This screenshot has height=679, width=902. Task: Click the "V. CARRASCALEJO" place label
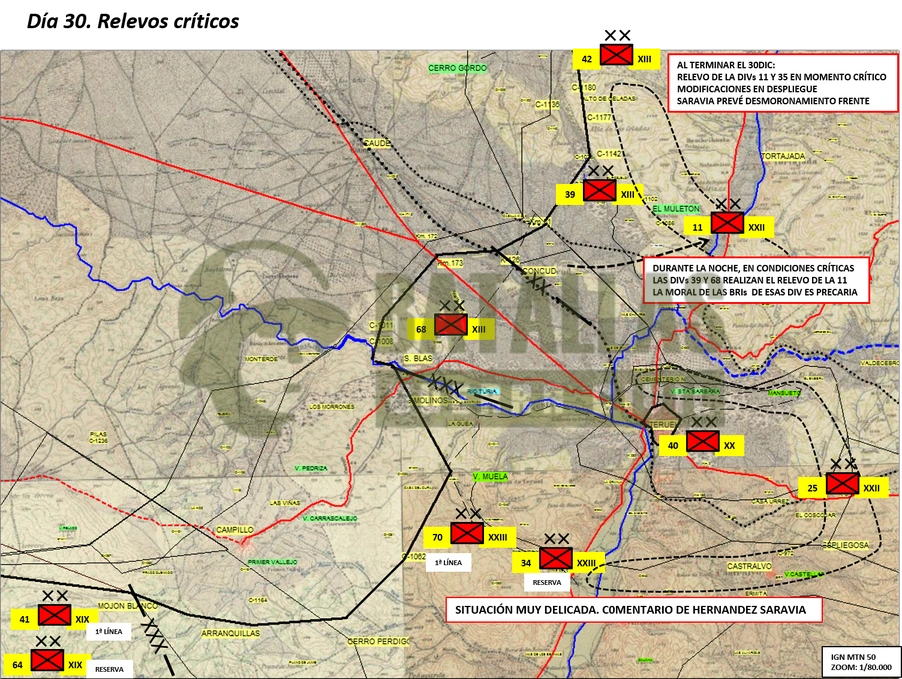330,518
